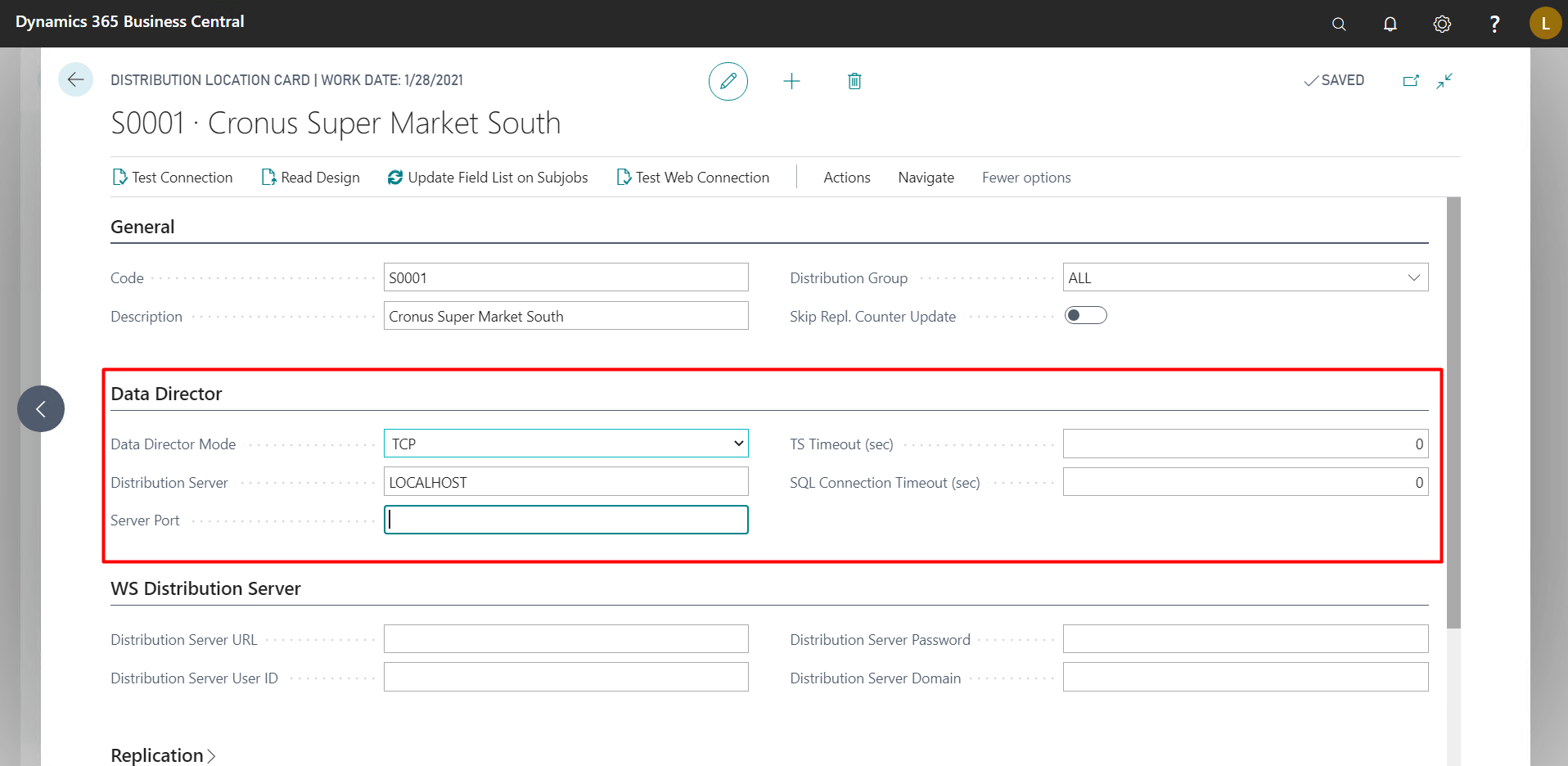The width and height of the screenshot is (1568, 766).
Task: Click Dynamics 365 Business Central title
Action: point(129,22)
